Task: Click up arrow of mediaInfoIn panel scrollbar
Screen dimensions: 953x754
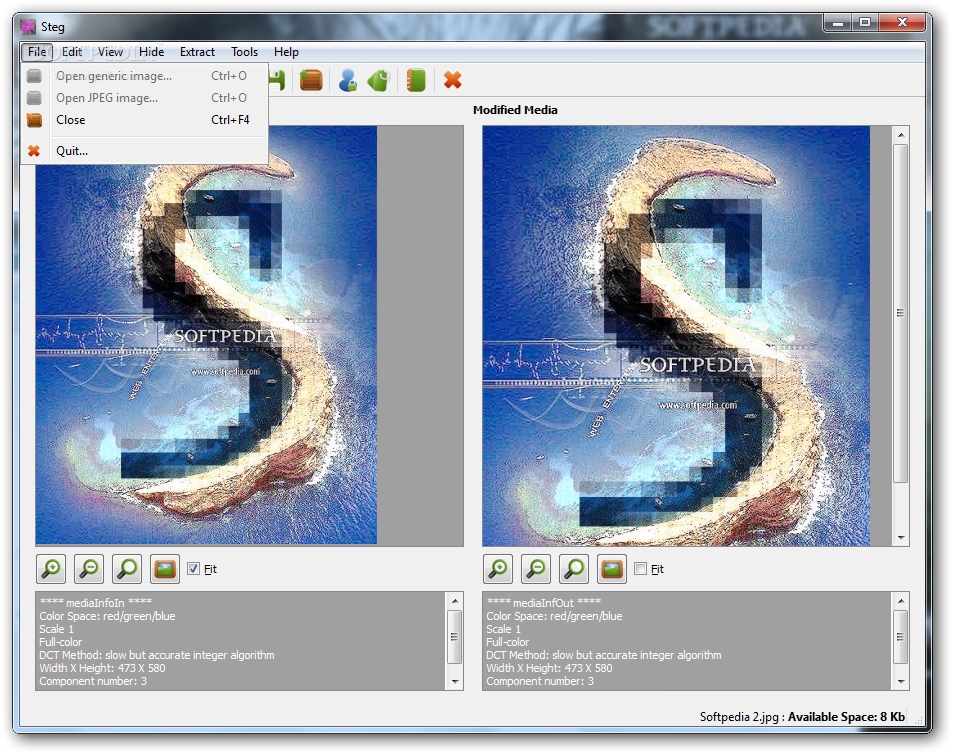Action: 455,601
